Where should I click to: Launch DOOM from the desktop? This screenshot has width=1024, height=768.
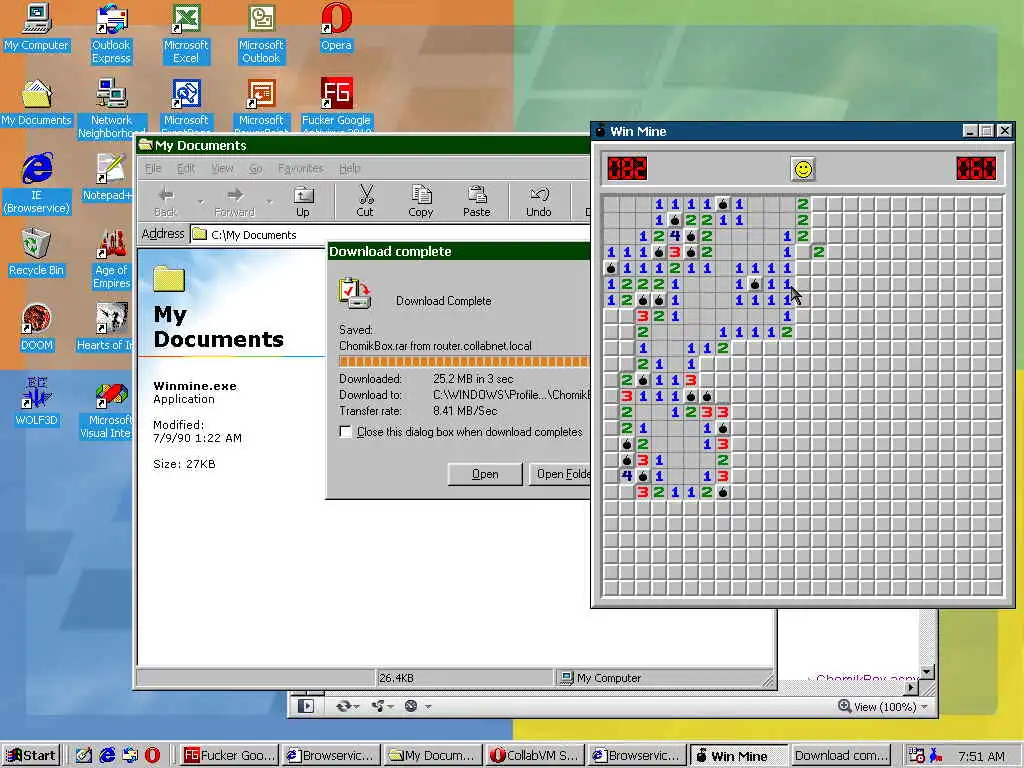click(37, 328)
